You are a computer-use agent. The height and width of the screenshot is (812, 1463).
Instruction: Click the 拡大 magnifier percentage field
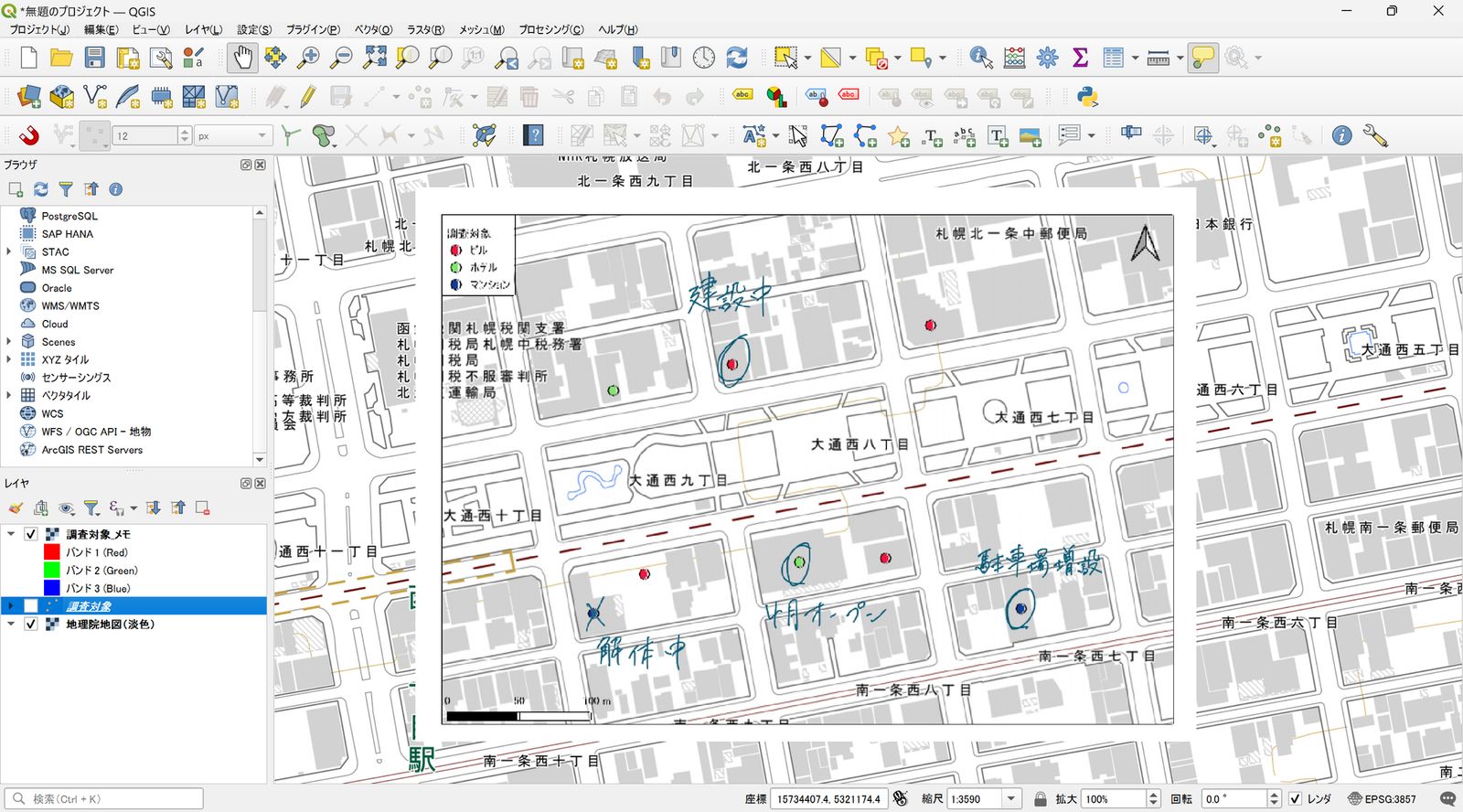1114,799
